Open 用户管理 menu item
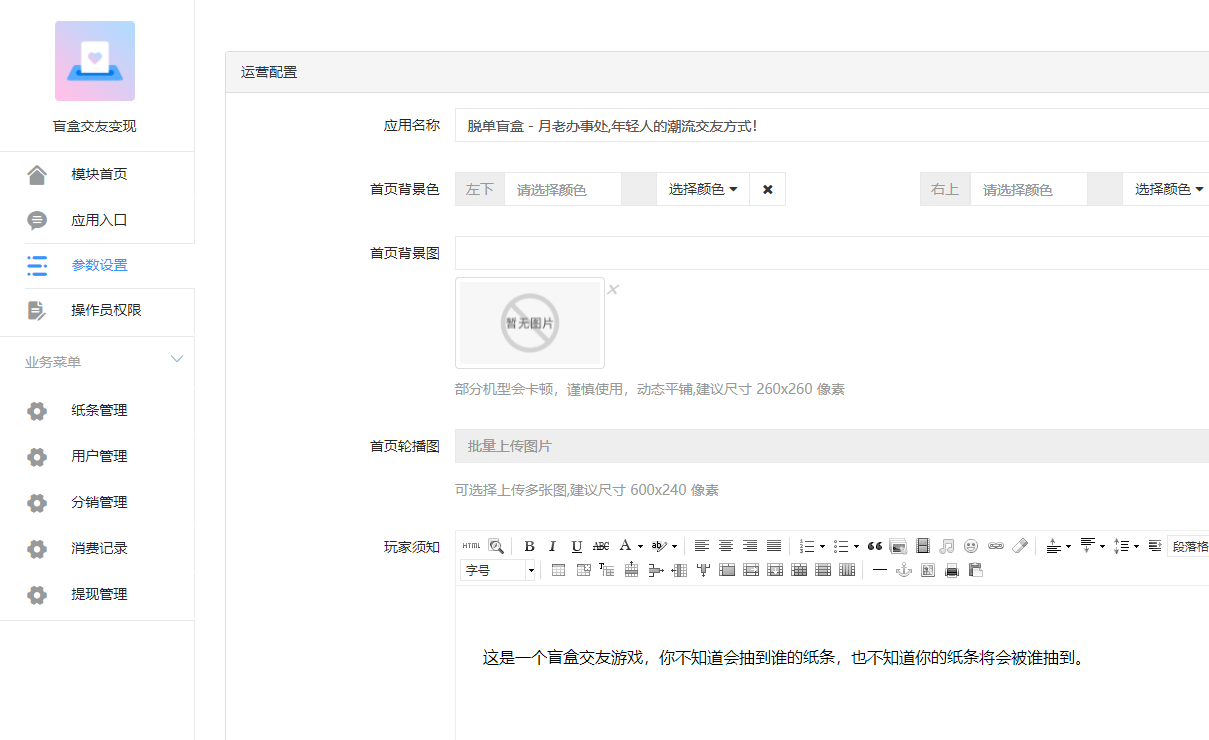Image resolution: width=1209 pixels, height=740 pixels. 97,456
